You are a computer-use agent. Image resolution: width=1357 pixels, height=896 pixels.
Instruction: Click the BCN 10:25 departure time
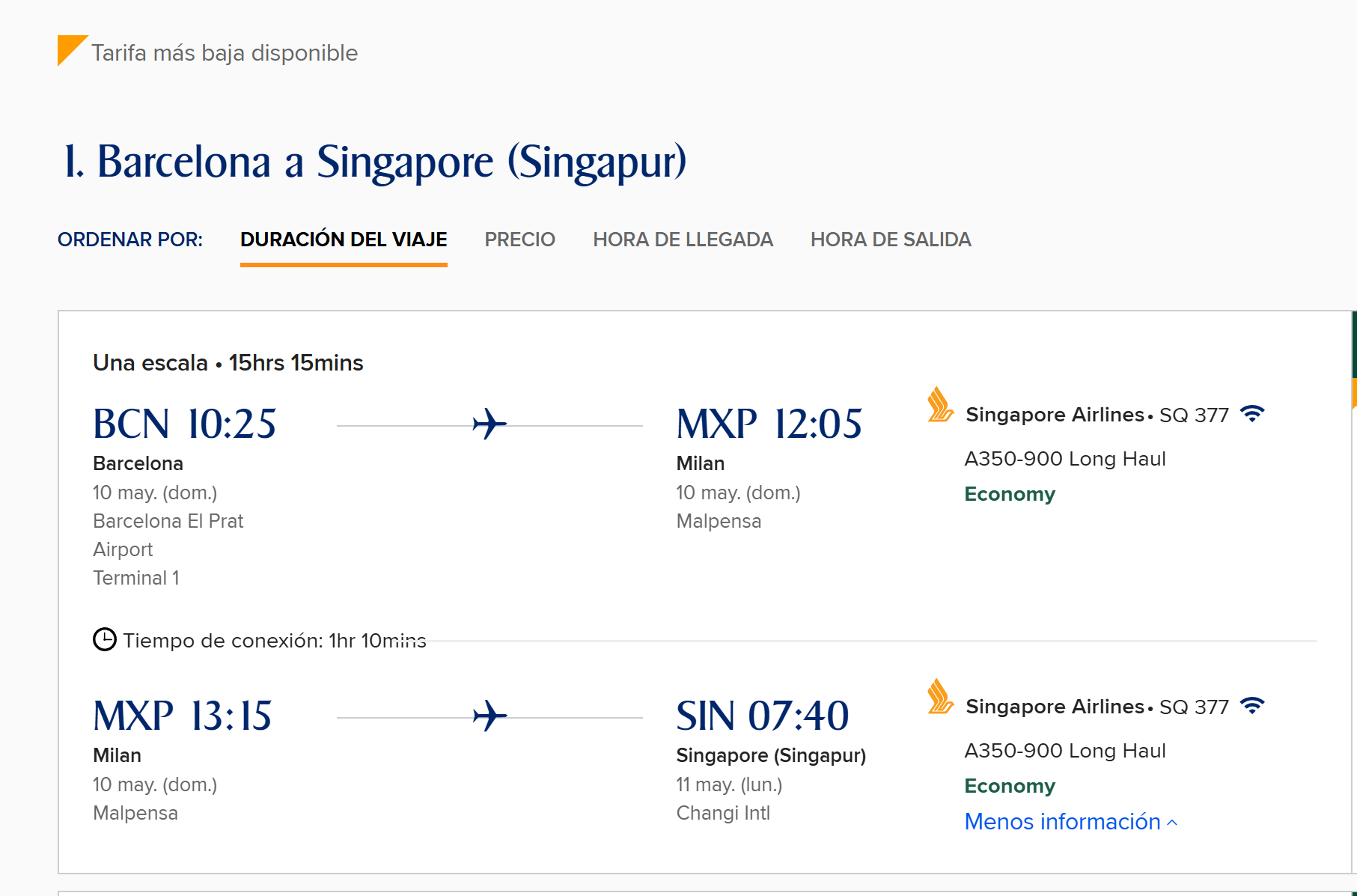[185, 424]
